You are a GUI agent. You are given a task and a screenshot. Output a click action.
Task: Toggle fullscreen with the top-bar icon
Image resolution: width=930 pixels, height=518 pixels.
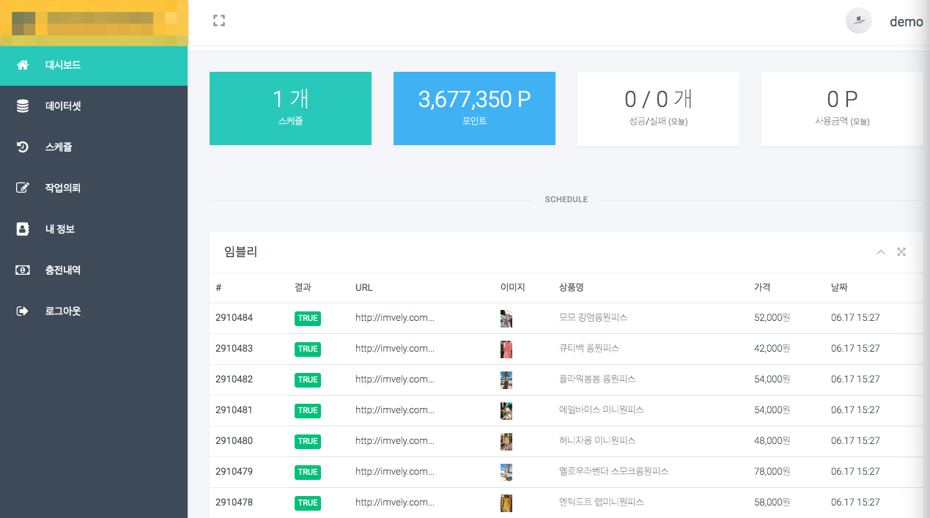point(219,21)
